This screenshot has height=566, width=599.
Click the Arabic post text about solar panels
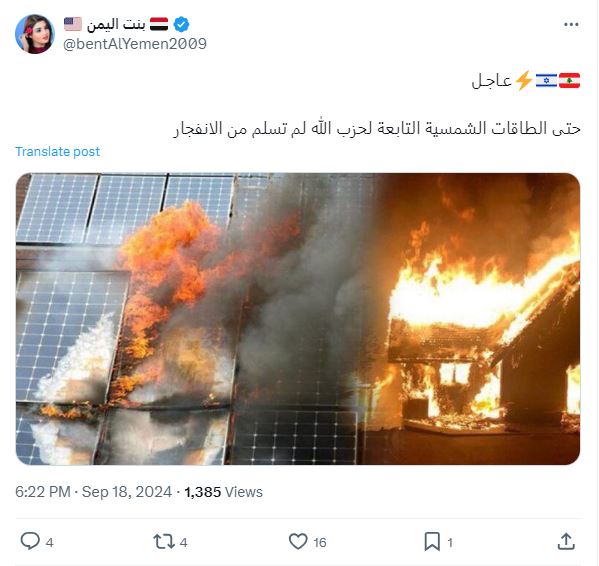(377, 129)
